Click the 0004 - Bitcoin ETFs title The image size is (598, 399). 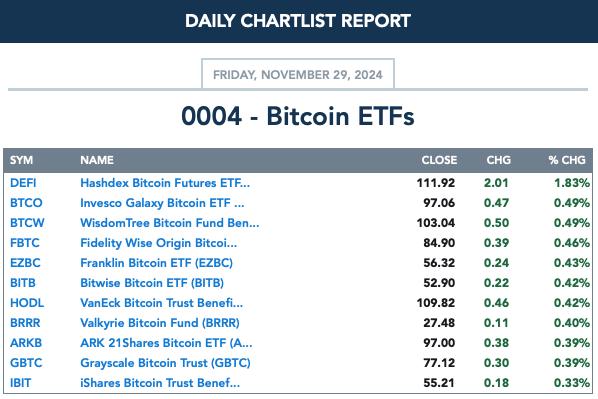coord(298,116)
